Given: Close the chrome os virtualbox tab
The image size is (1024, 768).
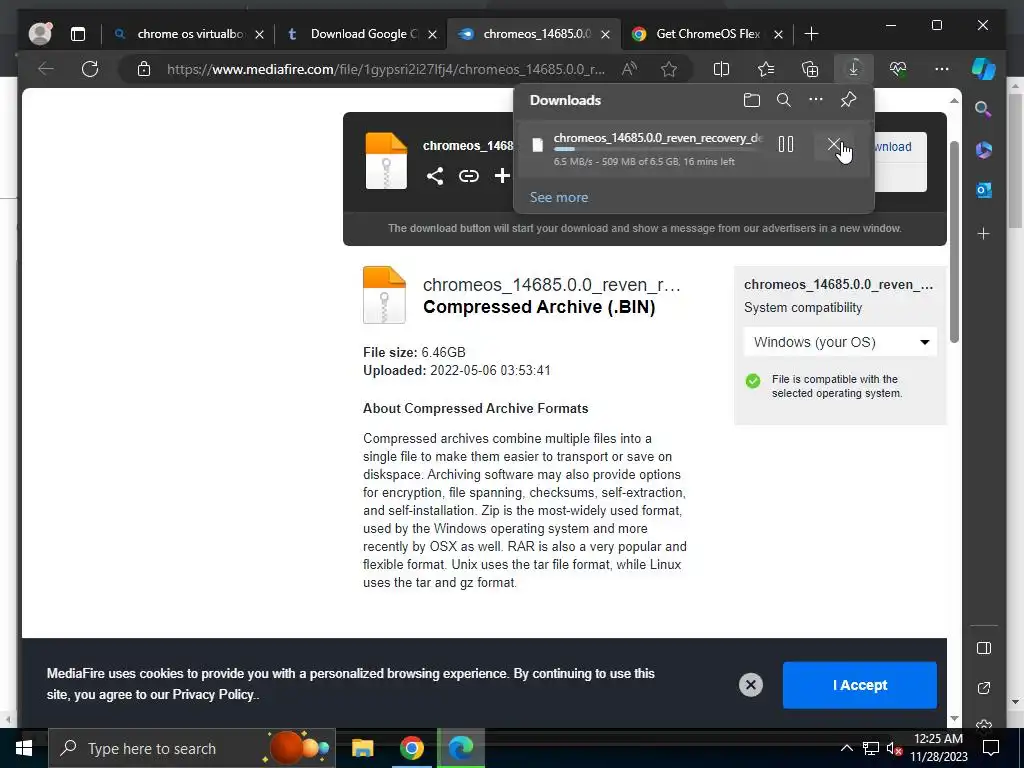Looking at the screenshot, I should click(x=259, y=35).
